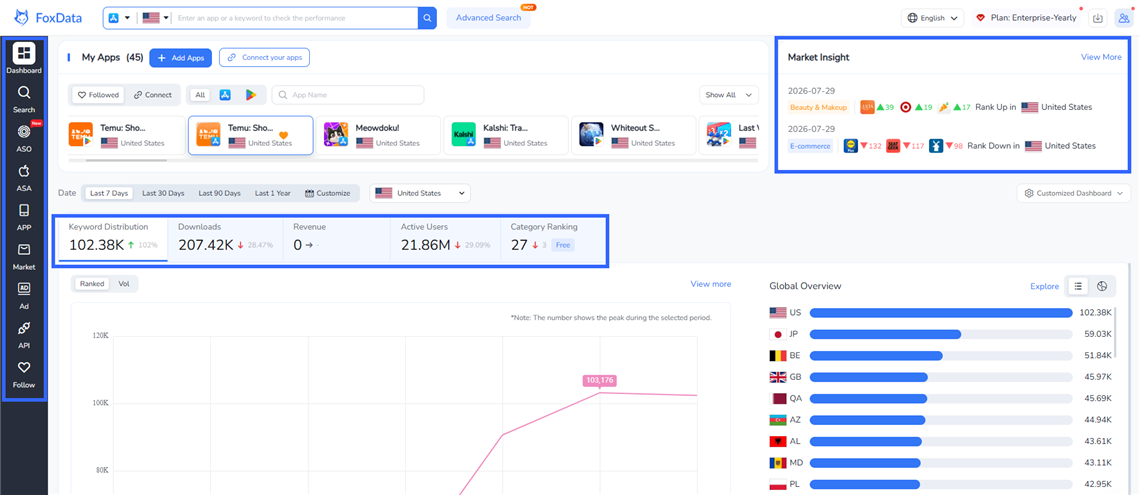Click Explore in Global Overview
Screen dimensions: 1140x495
(1044, 286)
